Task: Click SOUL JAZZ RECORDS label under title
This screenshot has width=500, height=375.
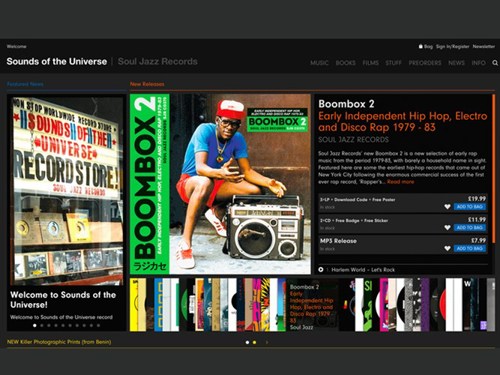Action: (353, 140)
